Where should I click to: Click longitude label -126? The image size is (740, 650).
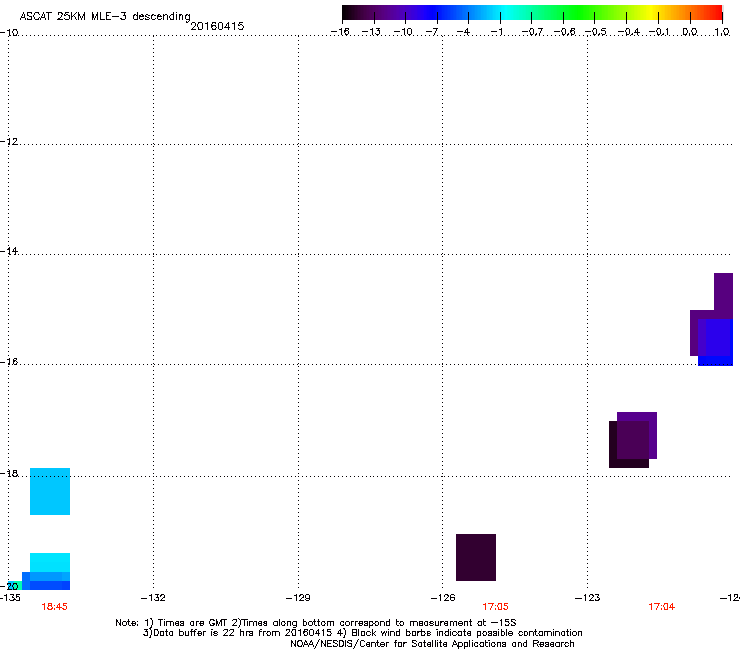[x=443, y=598]
